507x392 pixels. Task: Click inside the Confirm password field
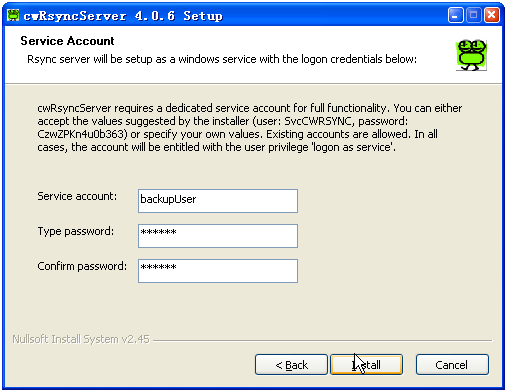218,271
